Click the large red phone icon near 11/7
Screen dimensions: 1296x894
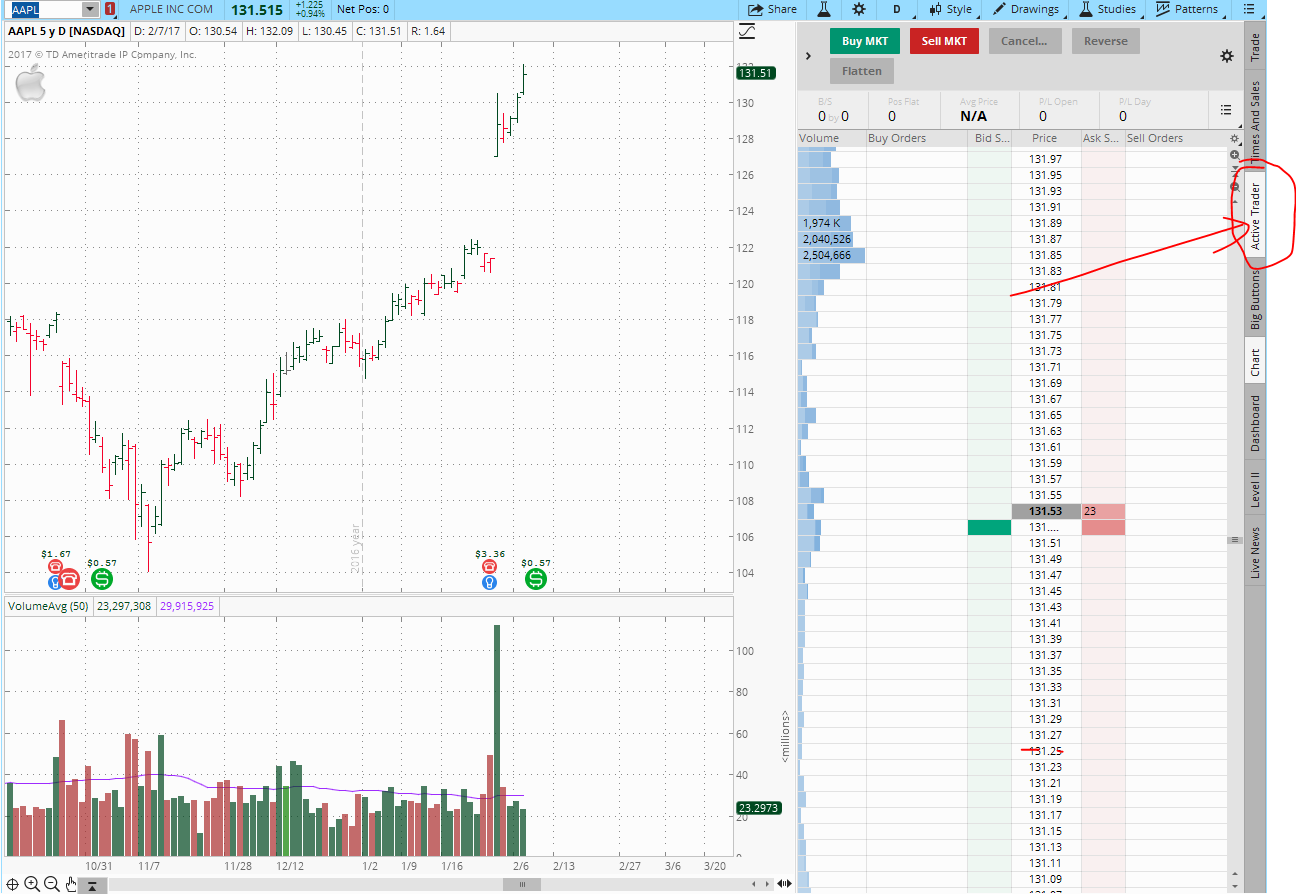pos(68,578)
